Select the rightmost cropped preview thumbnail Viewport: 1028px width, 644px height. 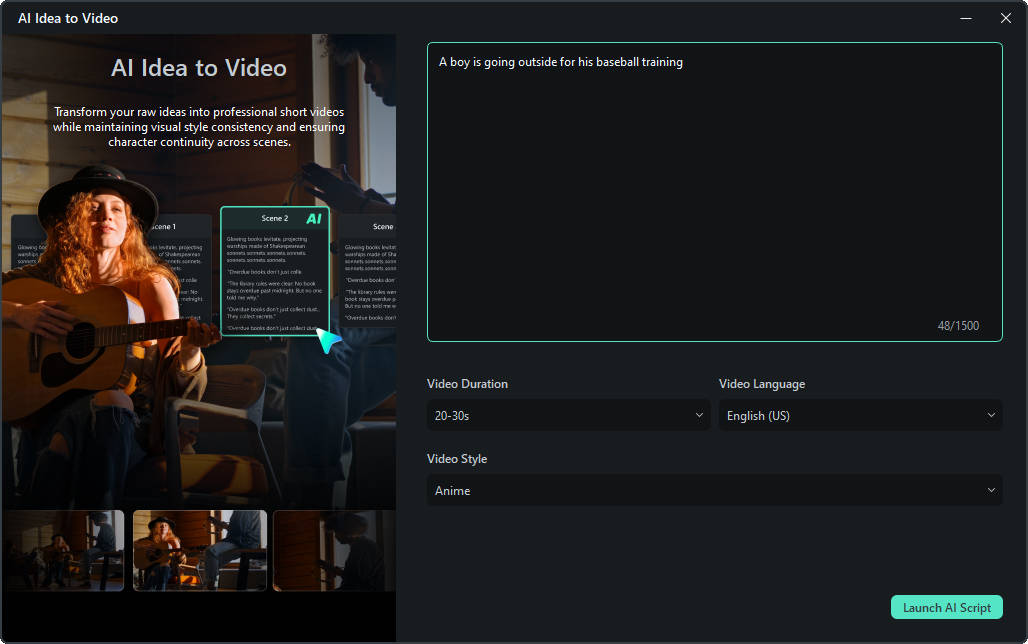click(334, 550)
